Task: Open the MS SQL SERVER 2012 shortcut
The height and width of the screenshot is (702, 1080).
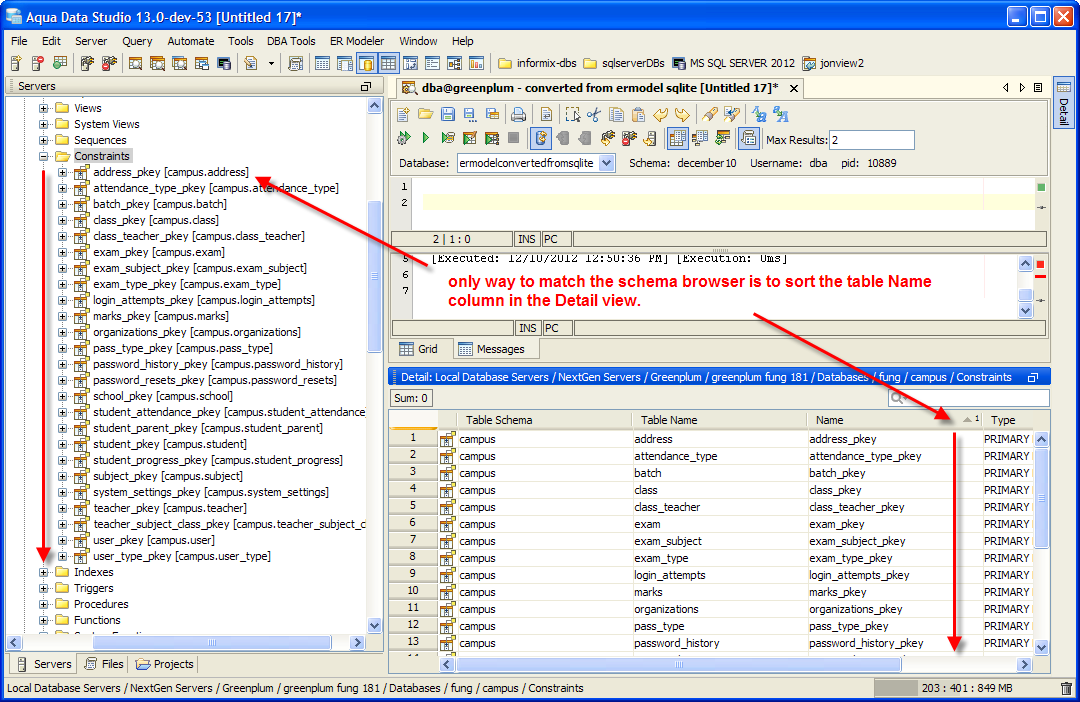Action: (734, 63)
